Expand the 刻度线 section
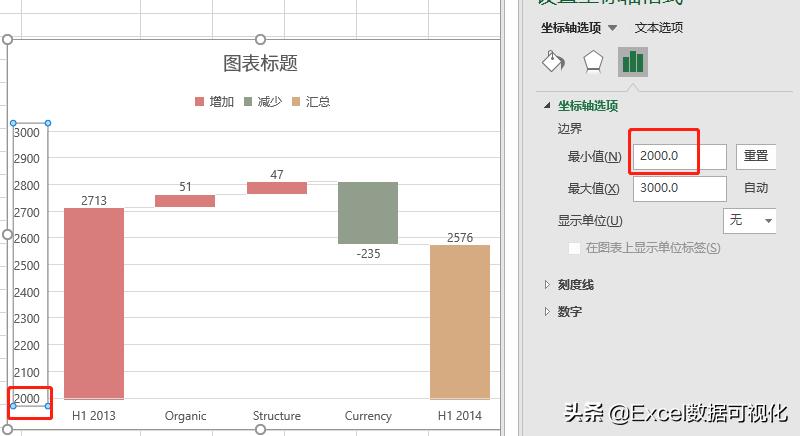Image resolution: width=800 pixels, height=436 pixels. (547, 285)
